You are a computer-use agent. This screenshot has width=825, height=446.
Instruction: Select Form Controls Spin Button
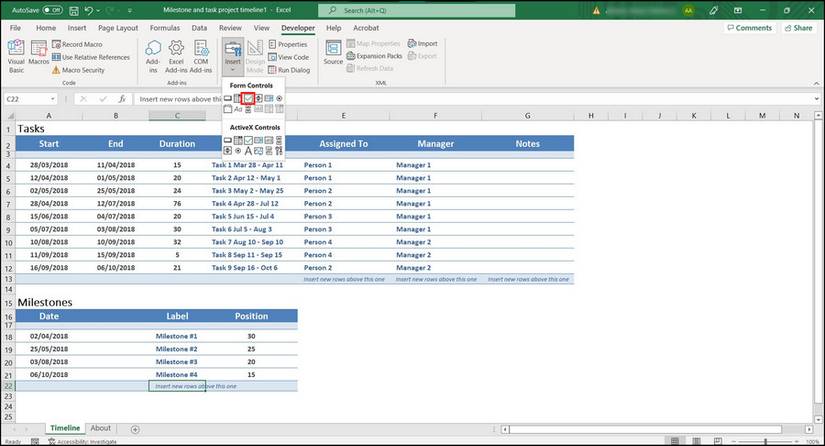click(258, 98)
